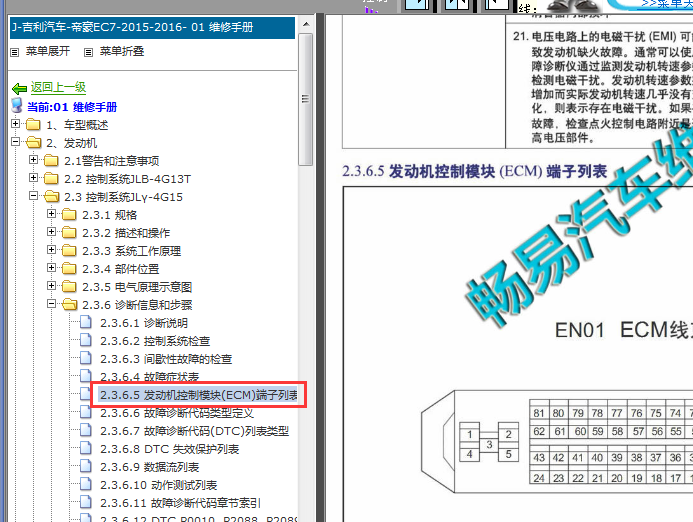
Task: Click the folder icon beside 2.2 控制系统JLB-4G13T
Action: click(x=51, y=179)
